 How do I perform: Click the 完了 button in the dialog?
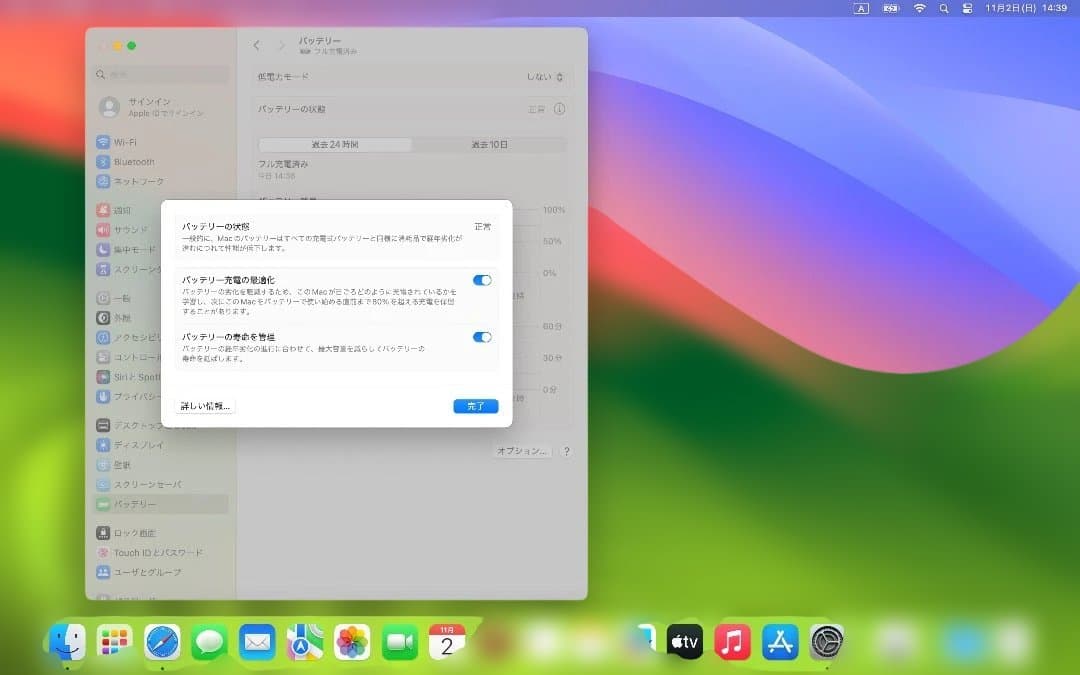pyautogui.click(x=475, y=406)
